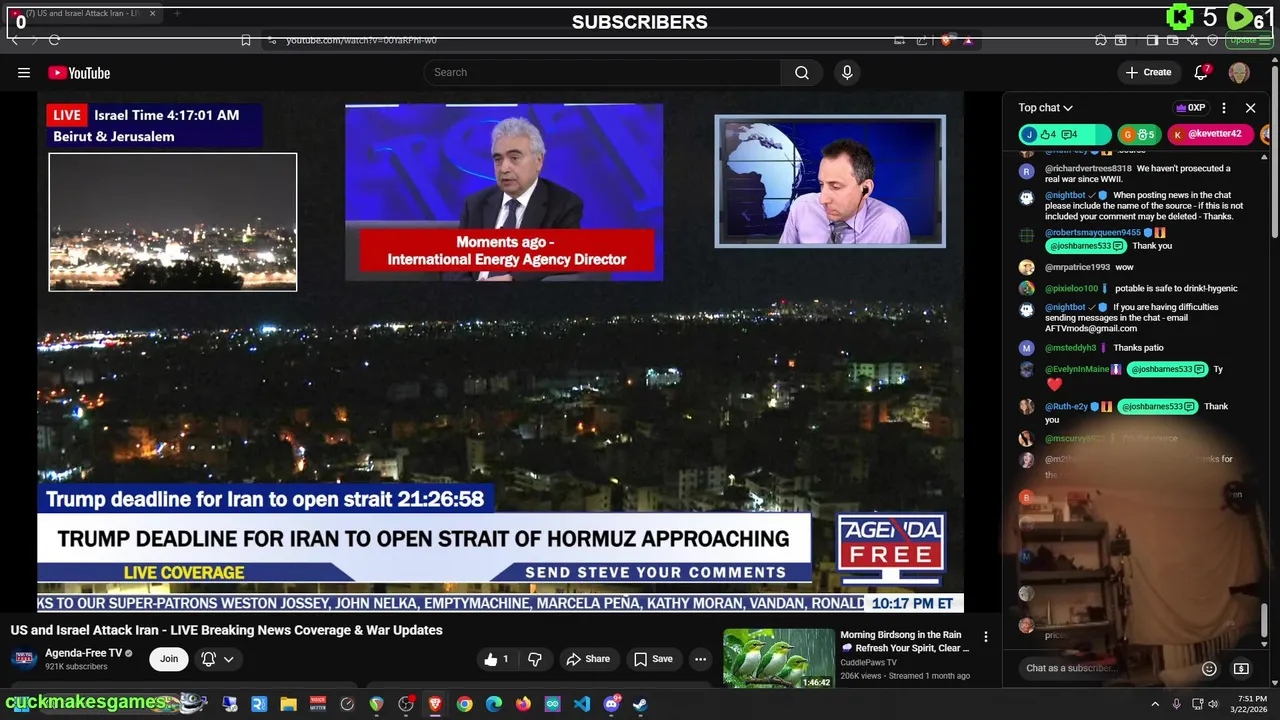
Task: Expand the notification bell preference dropdown
Action: [217, 659]
